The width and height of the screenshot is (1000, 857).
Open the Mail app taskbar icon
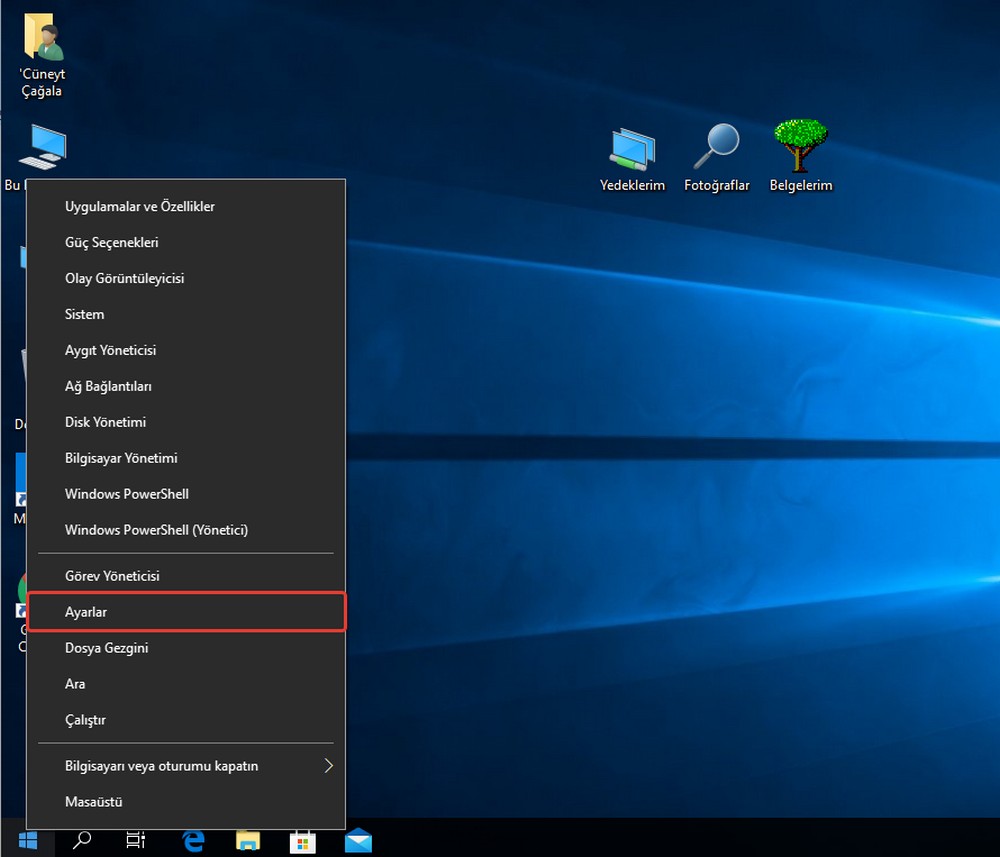(357, 839)
